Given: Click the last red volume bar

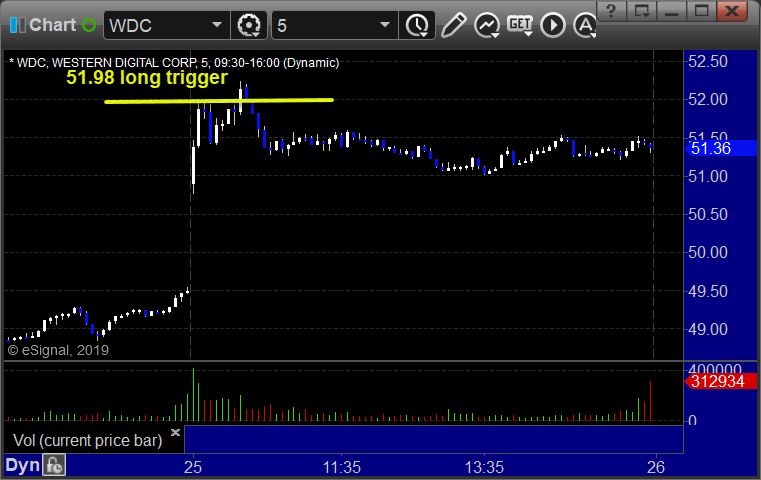Looking at the screenshot, I should tap(650, 401).
